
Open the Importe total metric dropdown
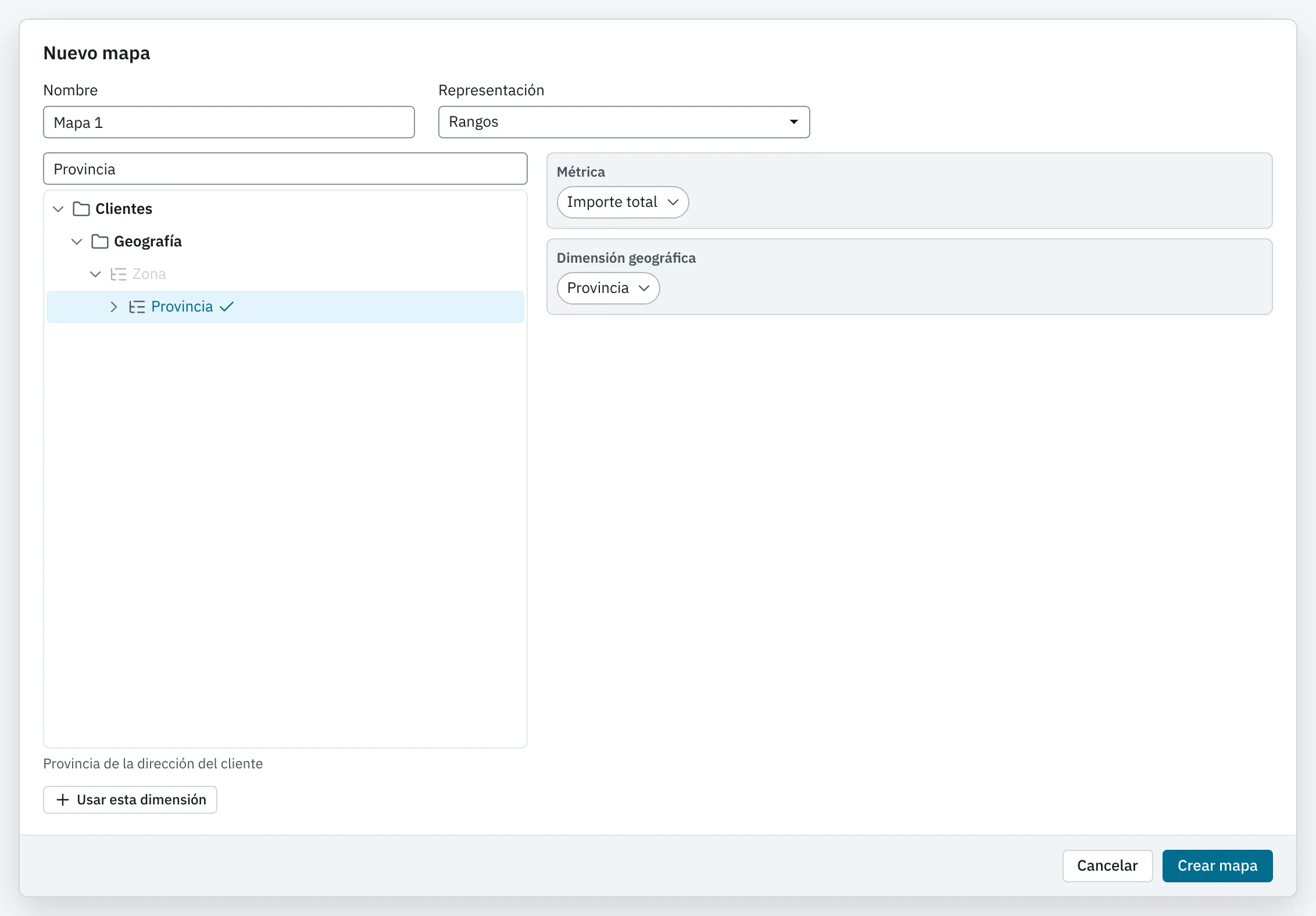(623, 202)
